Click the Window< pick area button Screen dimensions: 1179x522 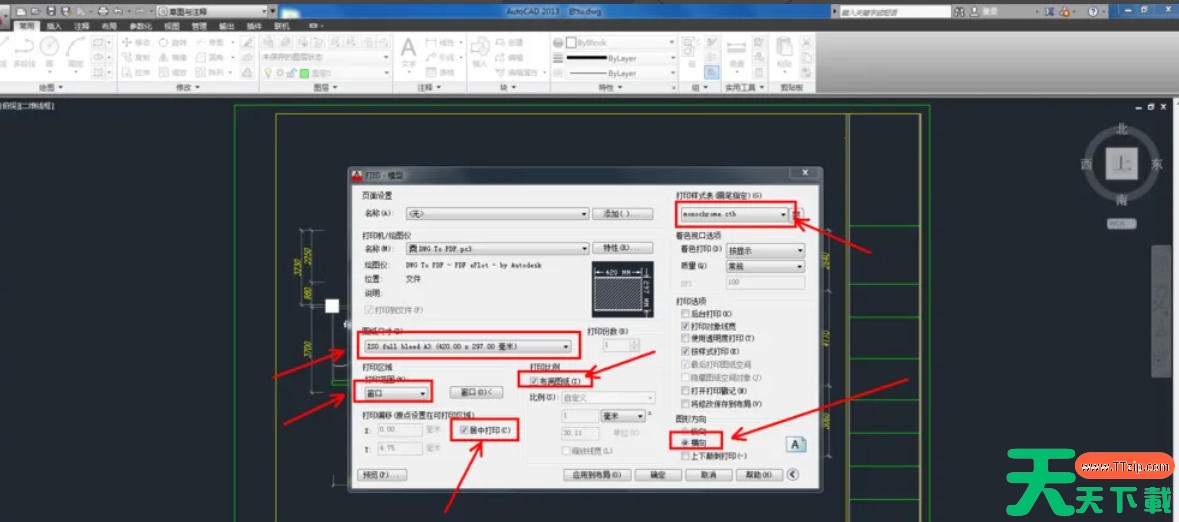click(x=476, y=392)
